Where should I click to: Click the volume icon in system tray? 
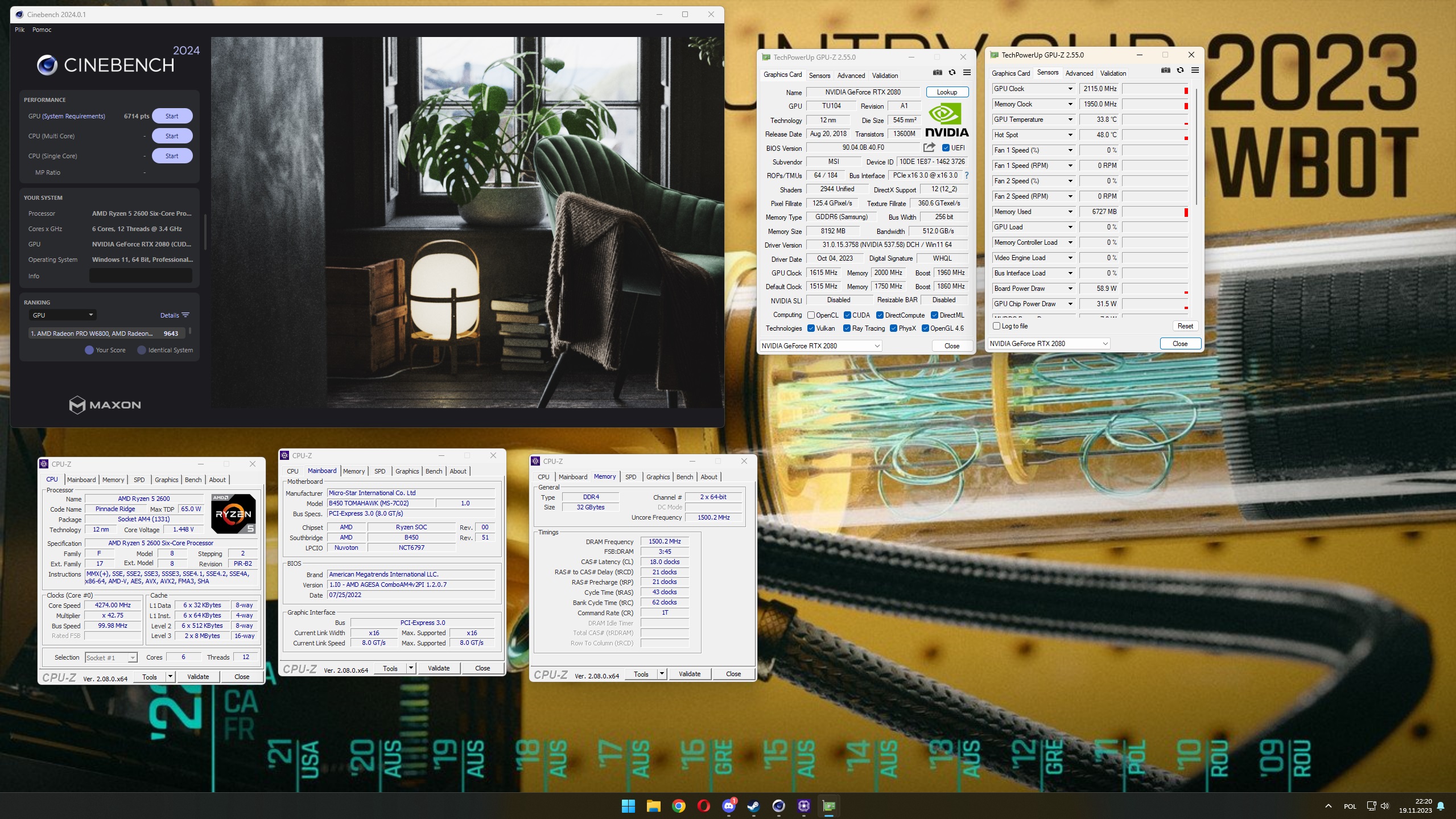pyautogui.click(x=1385, y=806)
